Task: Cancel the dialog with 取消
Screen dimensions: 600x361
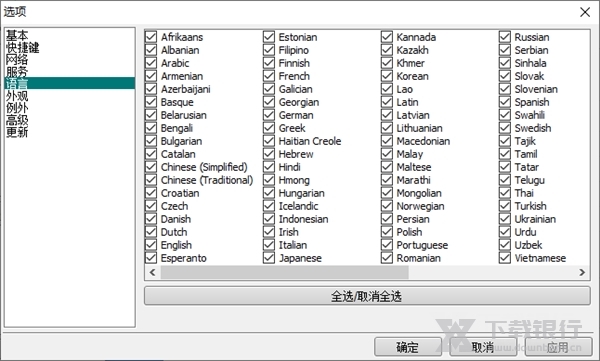Action: coord(483,347)
